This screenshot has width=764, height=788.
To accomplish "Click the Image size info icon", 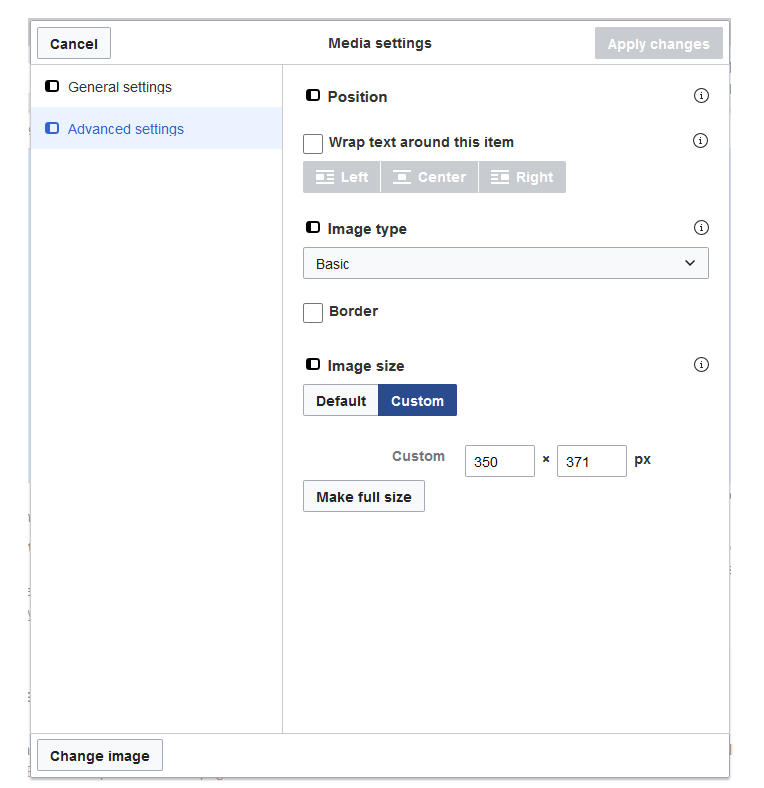I will [x=701, y=365].
